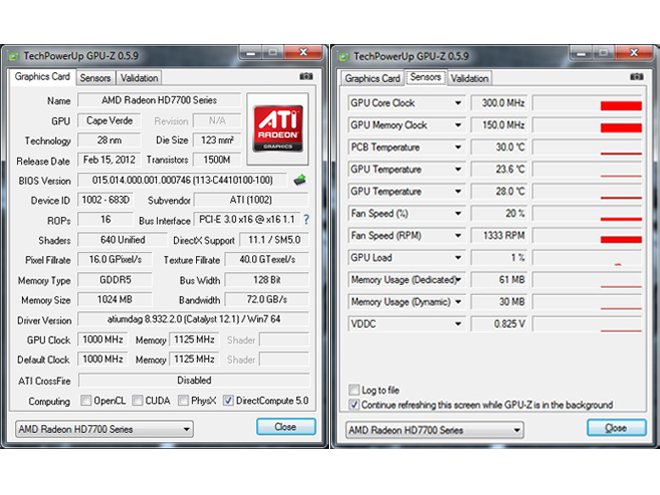
Task: Open VDDC sensor dropdown
Action: 458,324
